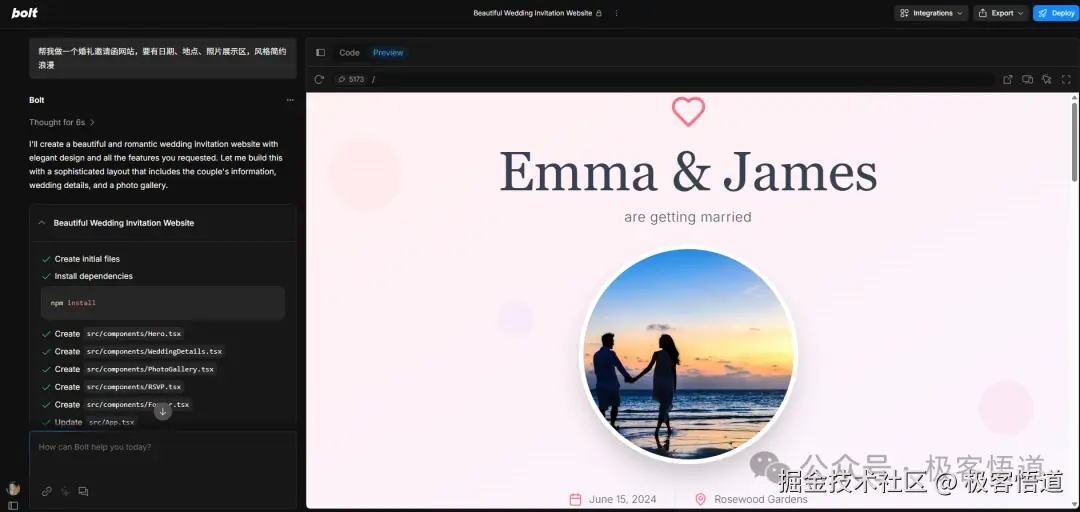Enter fullscreen preview mode
Image resolution: width=1080 pixels, height=512 pixels.
point(1066,79)
